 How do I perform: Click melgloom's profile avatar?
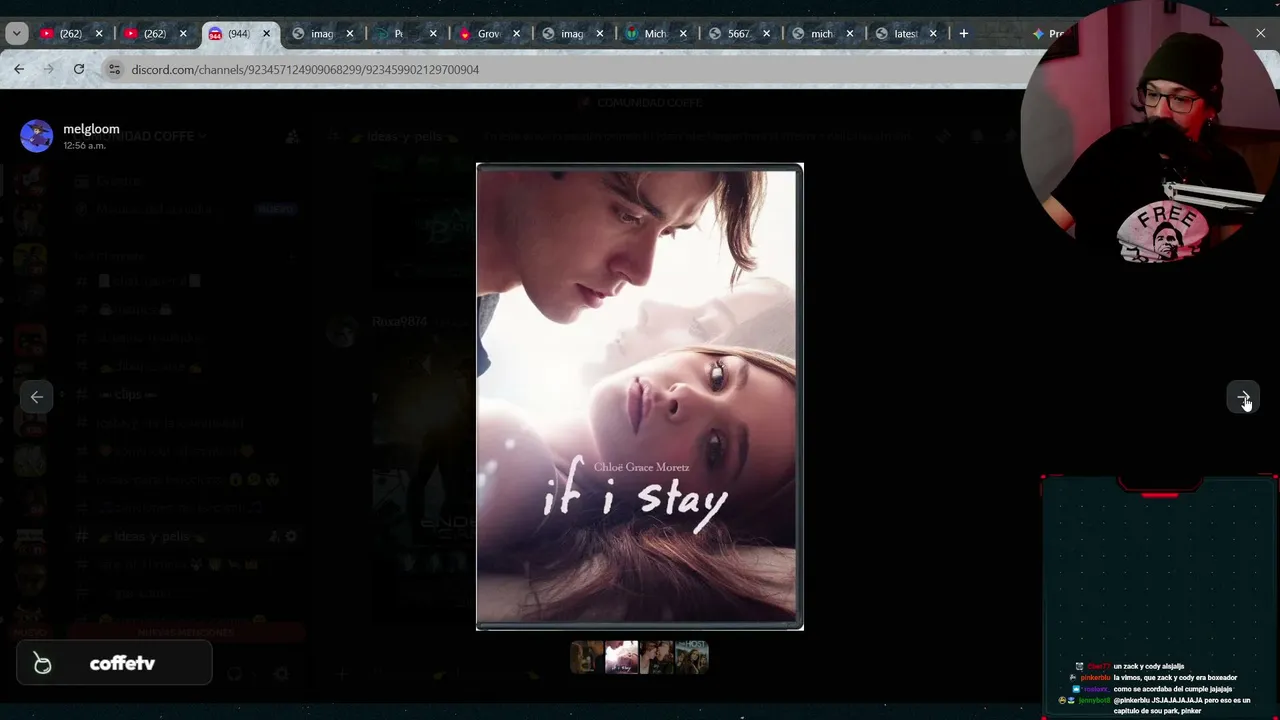pos(37,136)
